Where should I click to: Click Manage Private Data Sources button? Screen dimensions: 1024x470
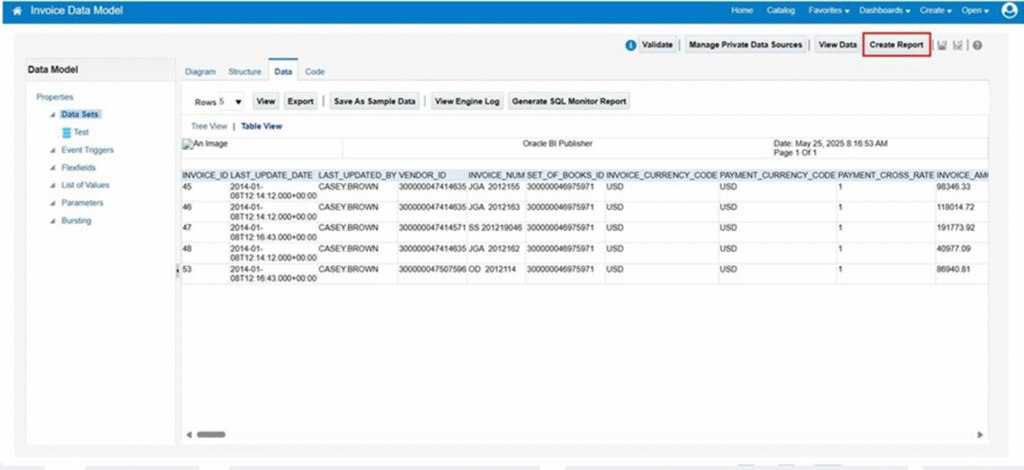coord(746,45)
